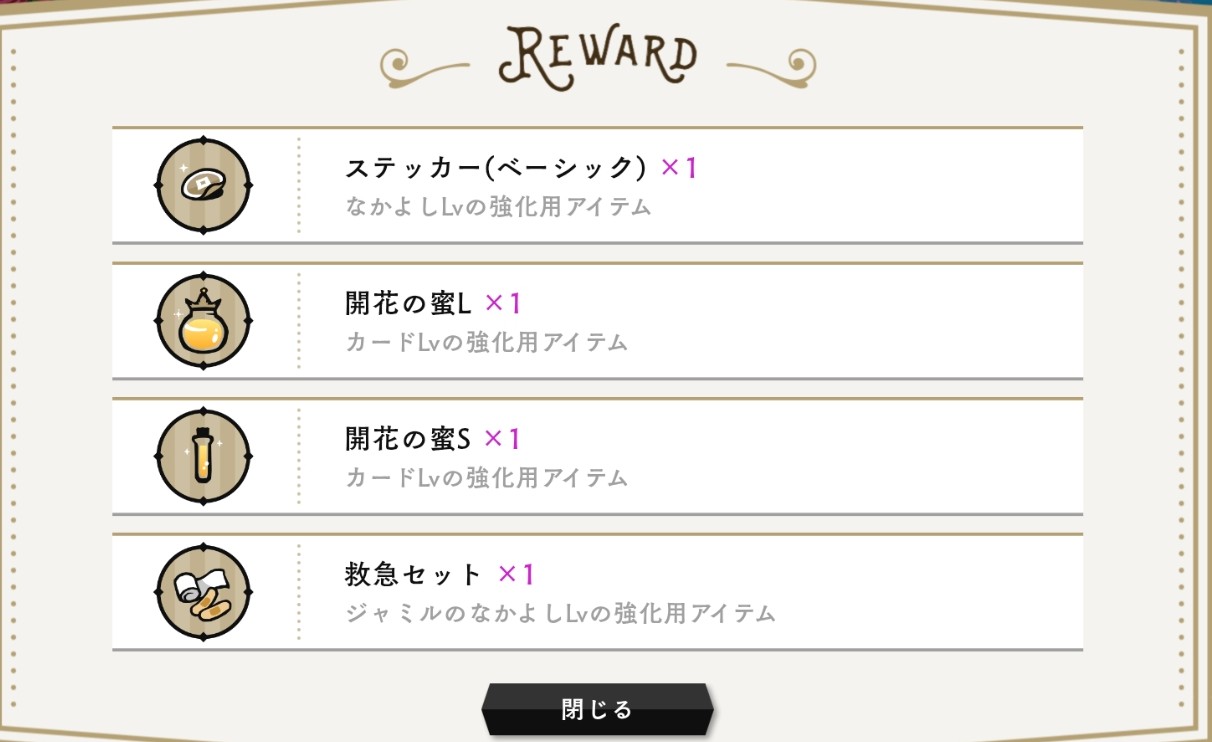Click the 開花の蜜L honey jar icon

[204, 321]
